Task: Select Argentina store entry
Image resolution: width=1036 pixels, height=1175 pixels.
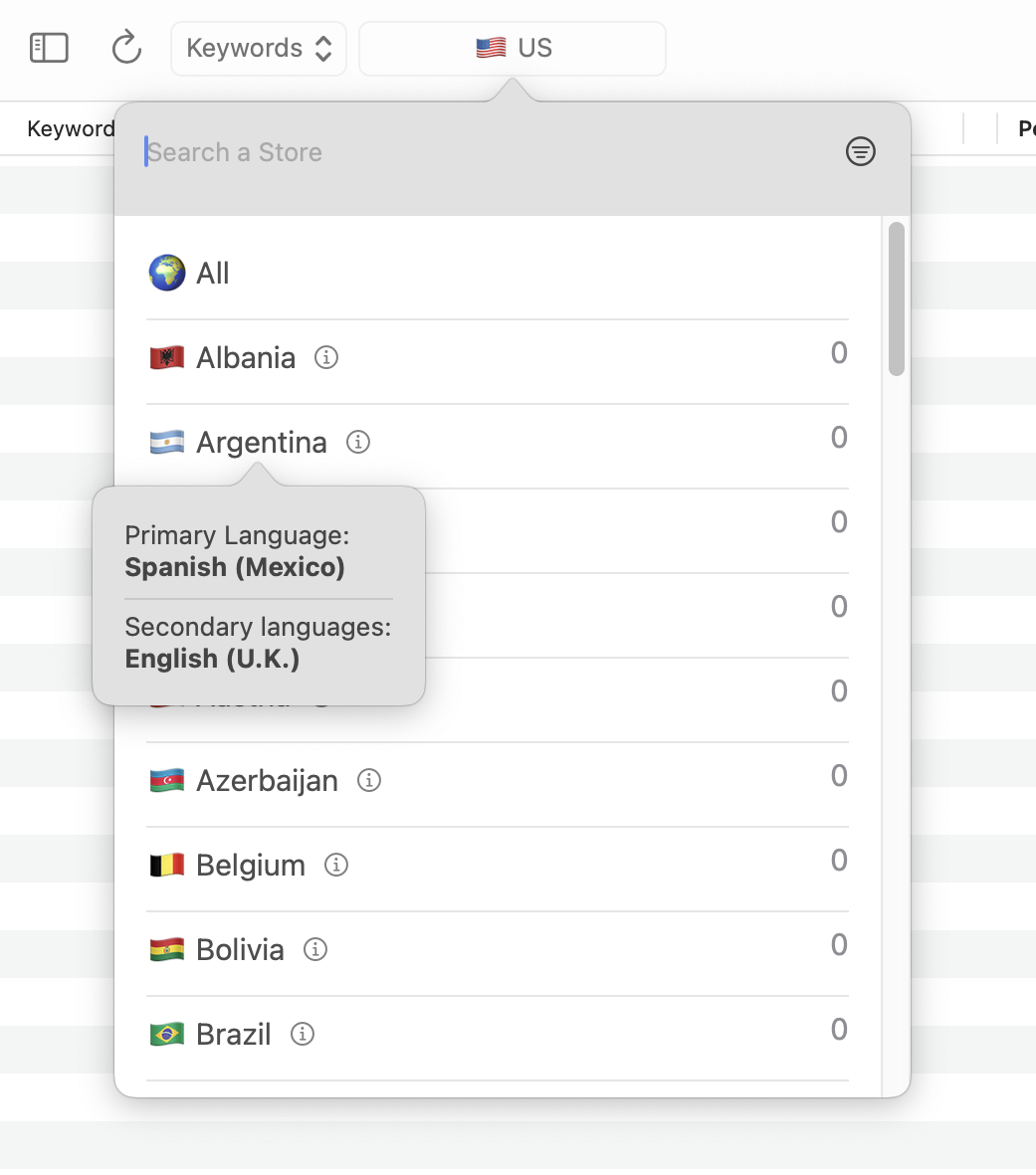Action: pyautogui.click(x=261, y=443)
